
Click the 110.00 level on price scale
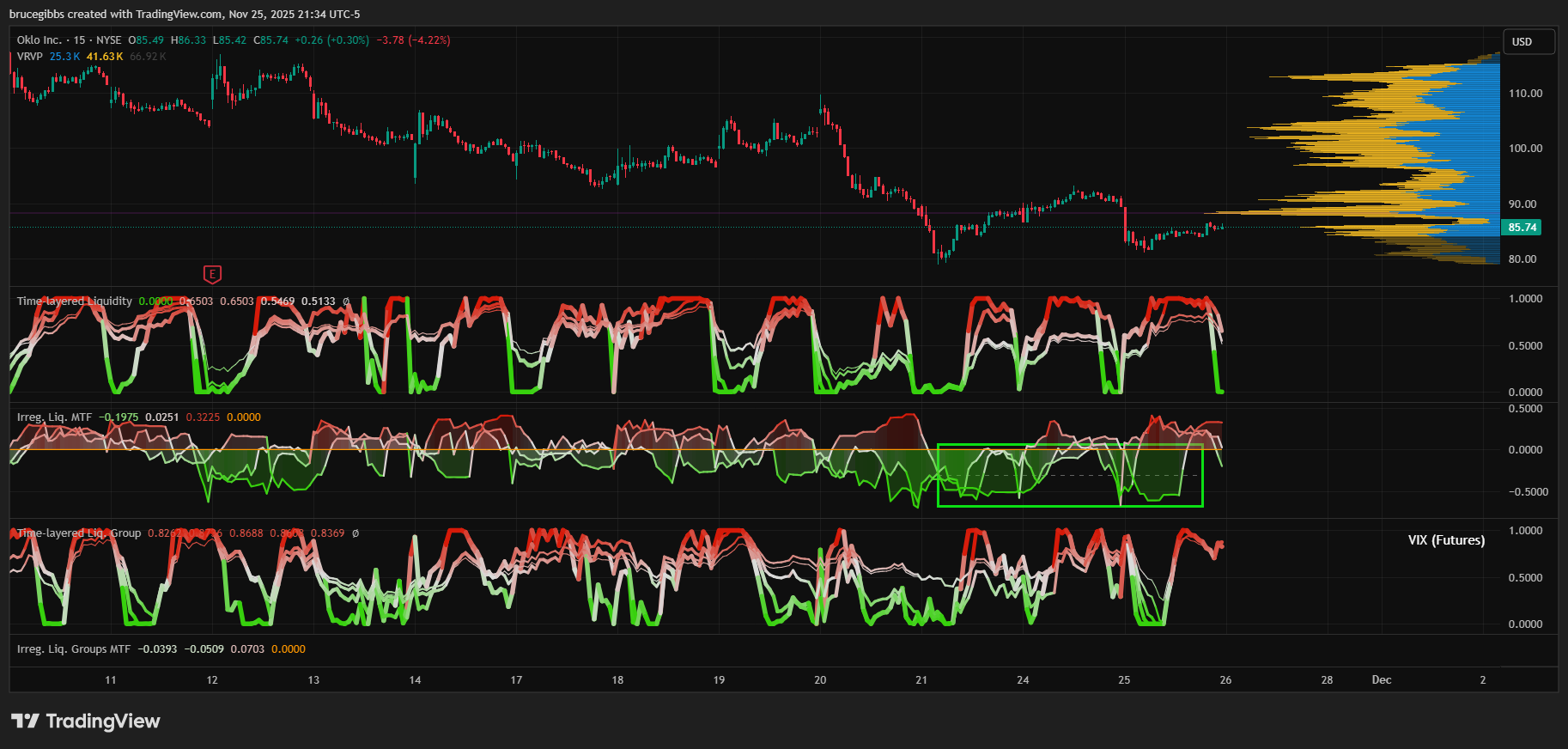pyautogui.click(x=1525, y=94)
